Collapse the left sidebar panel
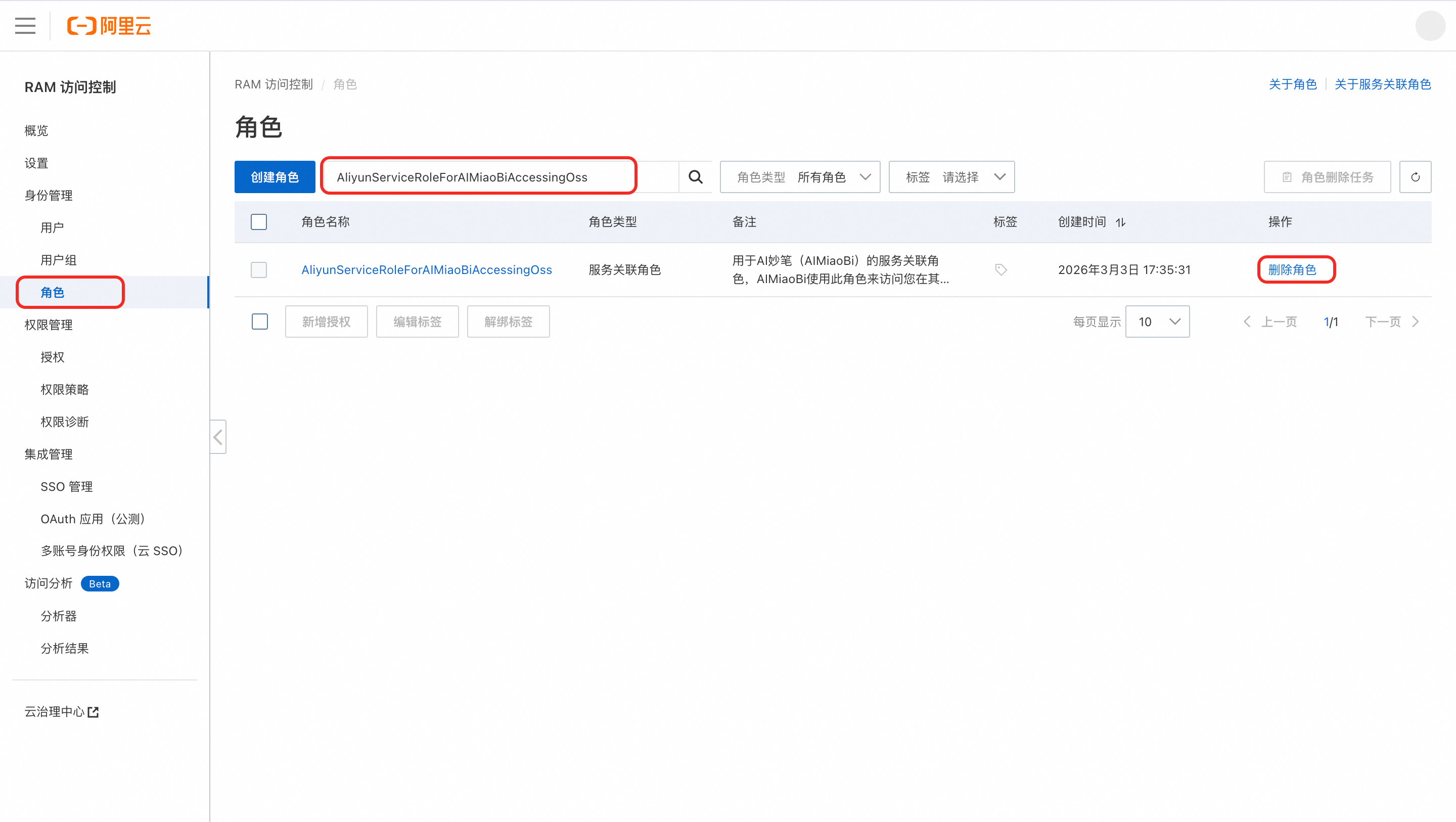 click(218, 436)
